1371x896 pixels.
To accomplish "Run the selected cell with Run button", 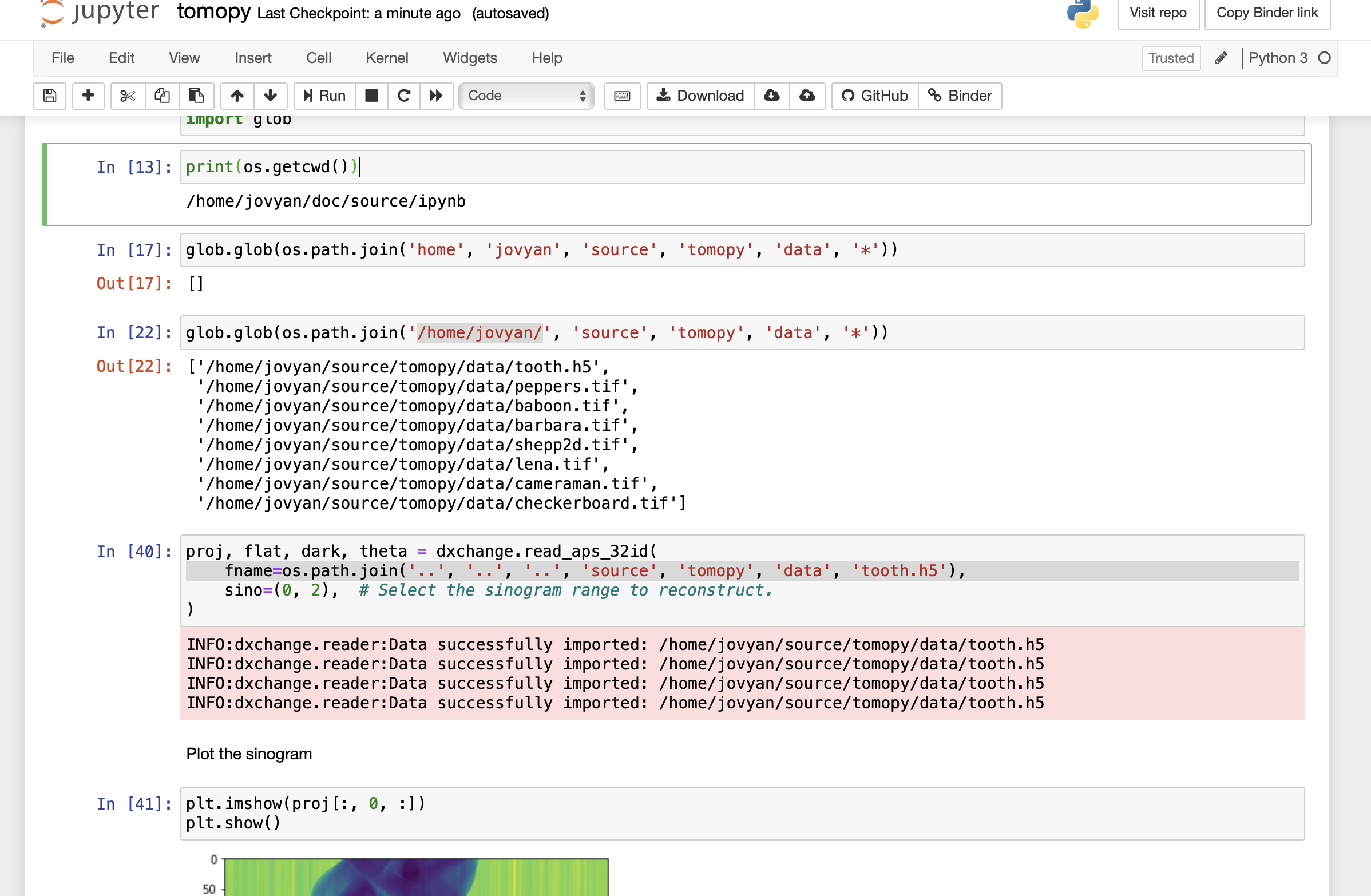I will [x=325, y=96].
